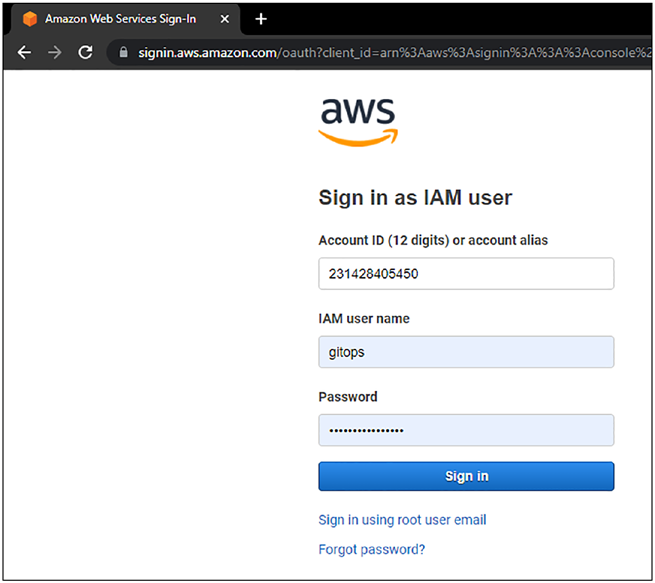Viewport: 655px width, 583px height.
Task: View site info via padlock icon
Action: [123, 52]
